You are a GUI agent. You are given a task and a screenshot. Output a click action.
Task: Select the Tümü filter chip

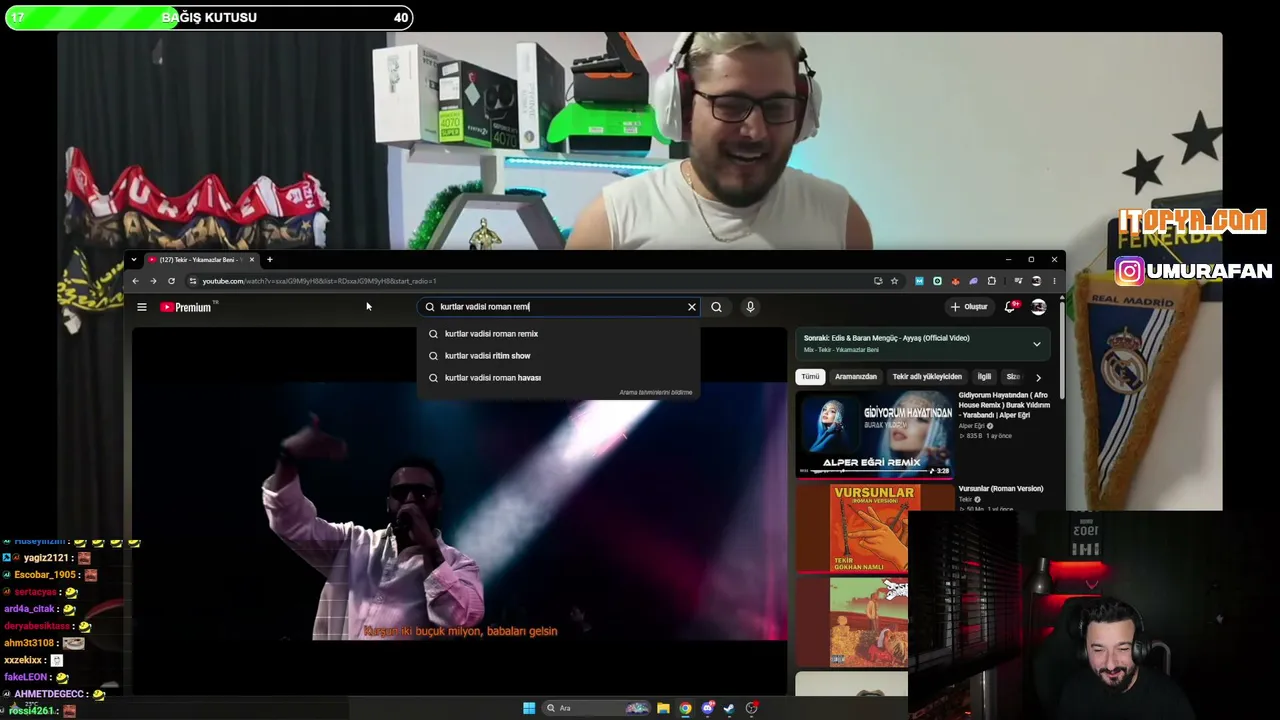(810, 377)
